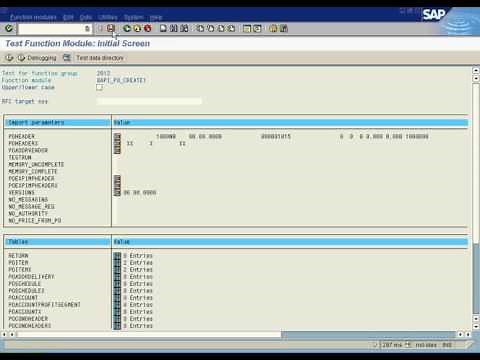Screen dimensions: 480x360
Task: Click the Next Page icon
Action: click(x=221, y=28)
